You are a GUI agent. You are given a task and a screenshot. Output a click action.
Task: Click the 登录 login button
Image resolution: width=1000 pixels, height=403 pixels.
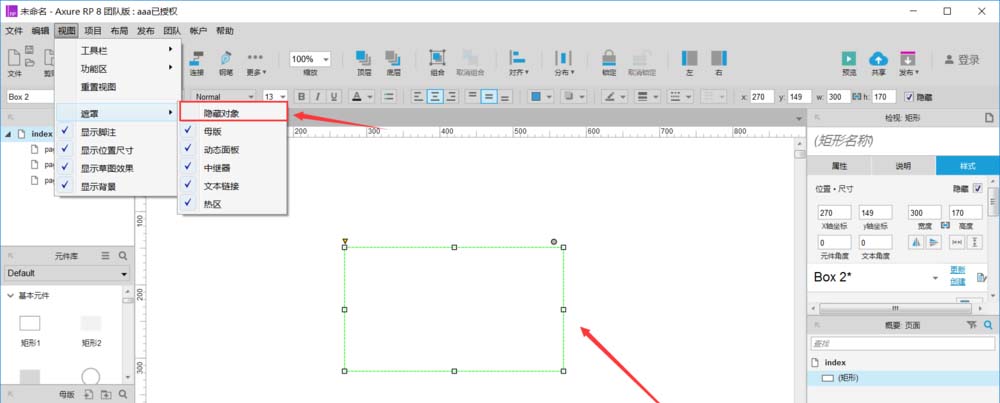click(962, 59)
